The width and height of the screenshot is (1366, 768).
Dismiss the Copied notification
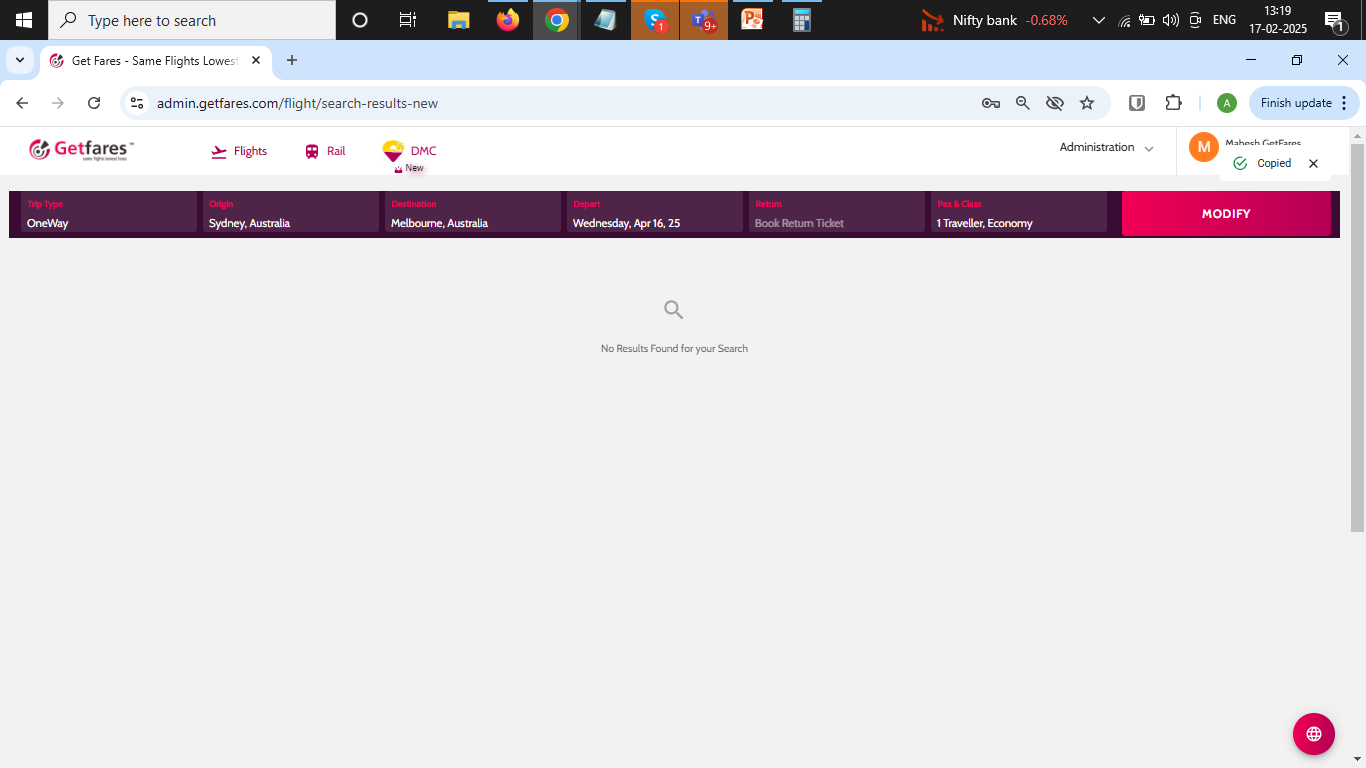pos(1313,163)
